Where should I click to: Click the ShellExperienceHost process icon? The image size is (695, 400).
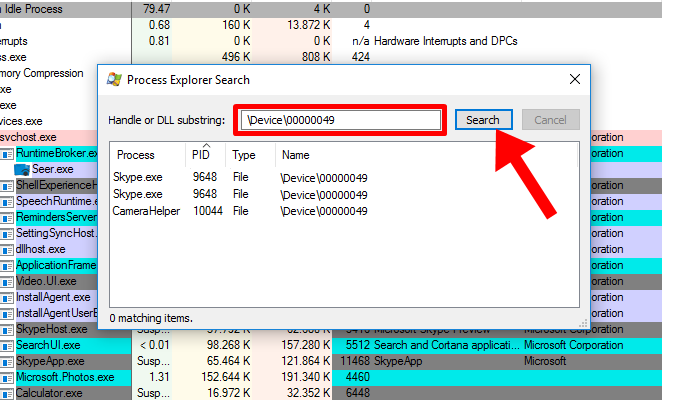[7, 186]
